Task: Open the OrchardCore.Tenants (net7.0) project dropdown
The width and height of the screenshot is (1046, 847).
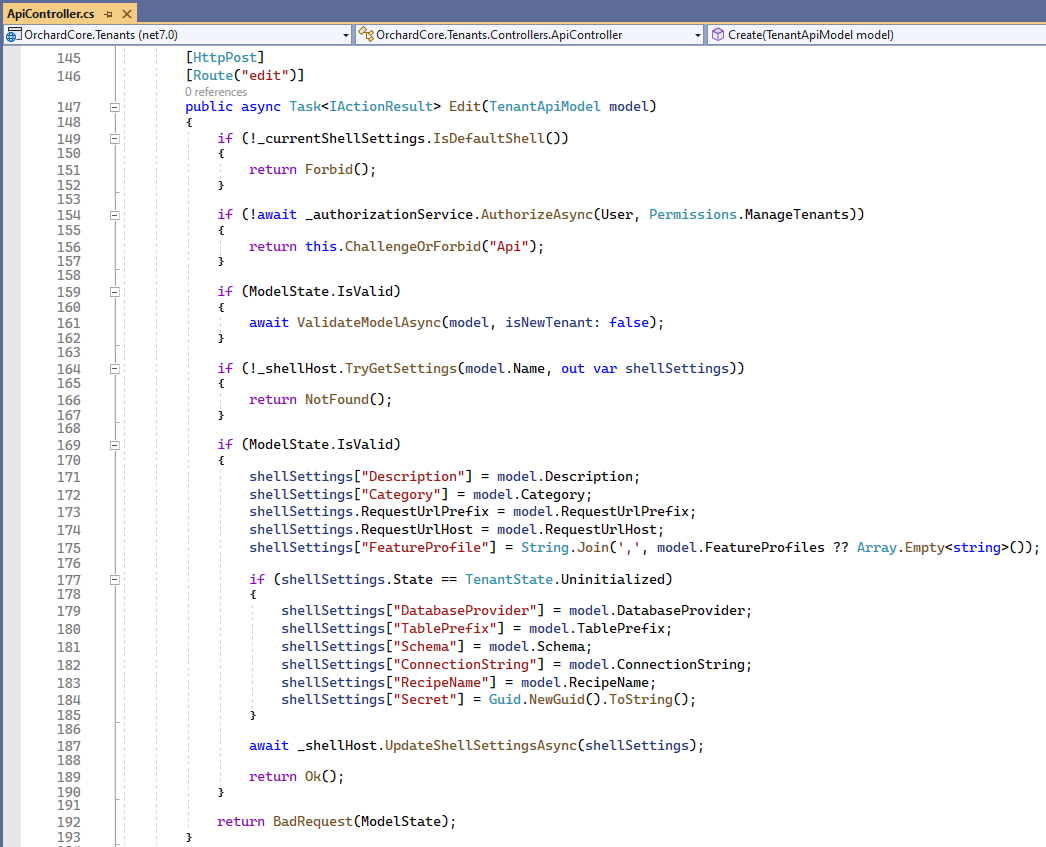Action: (x=178, y=35)
